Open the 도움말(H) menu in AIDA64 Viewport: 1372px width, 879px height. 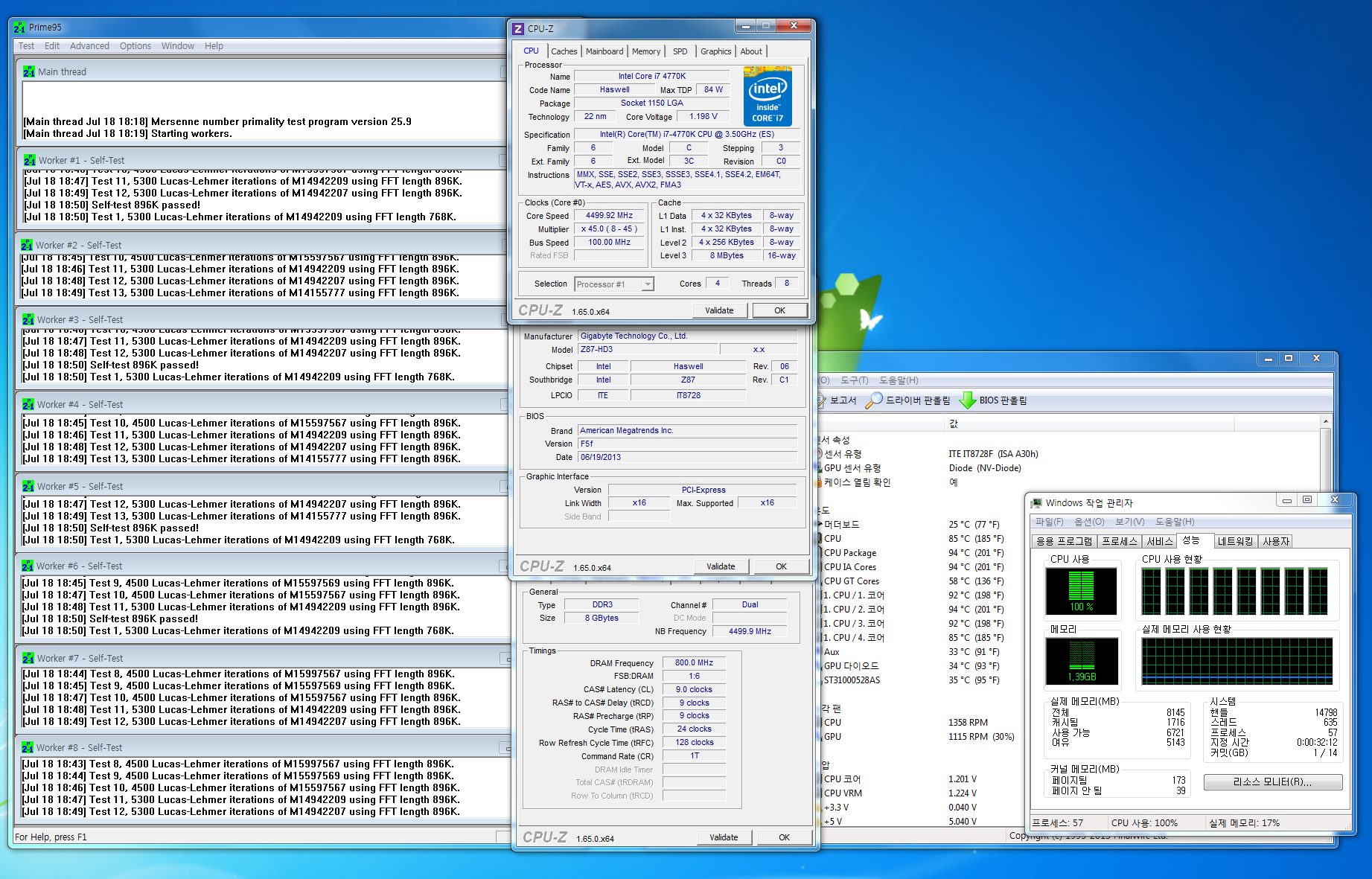899,380
